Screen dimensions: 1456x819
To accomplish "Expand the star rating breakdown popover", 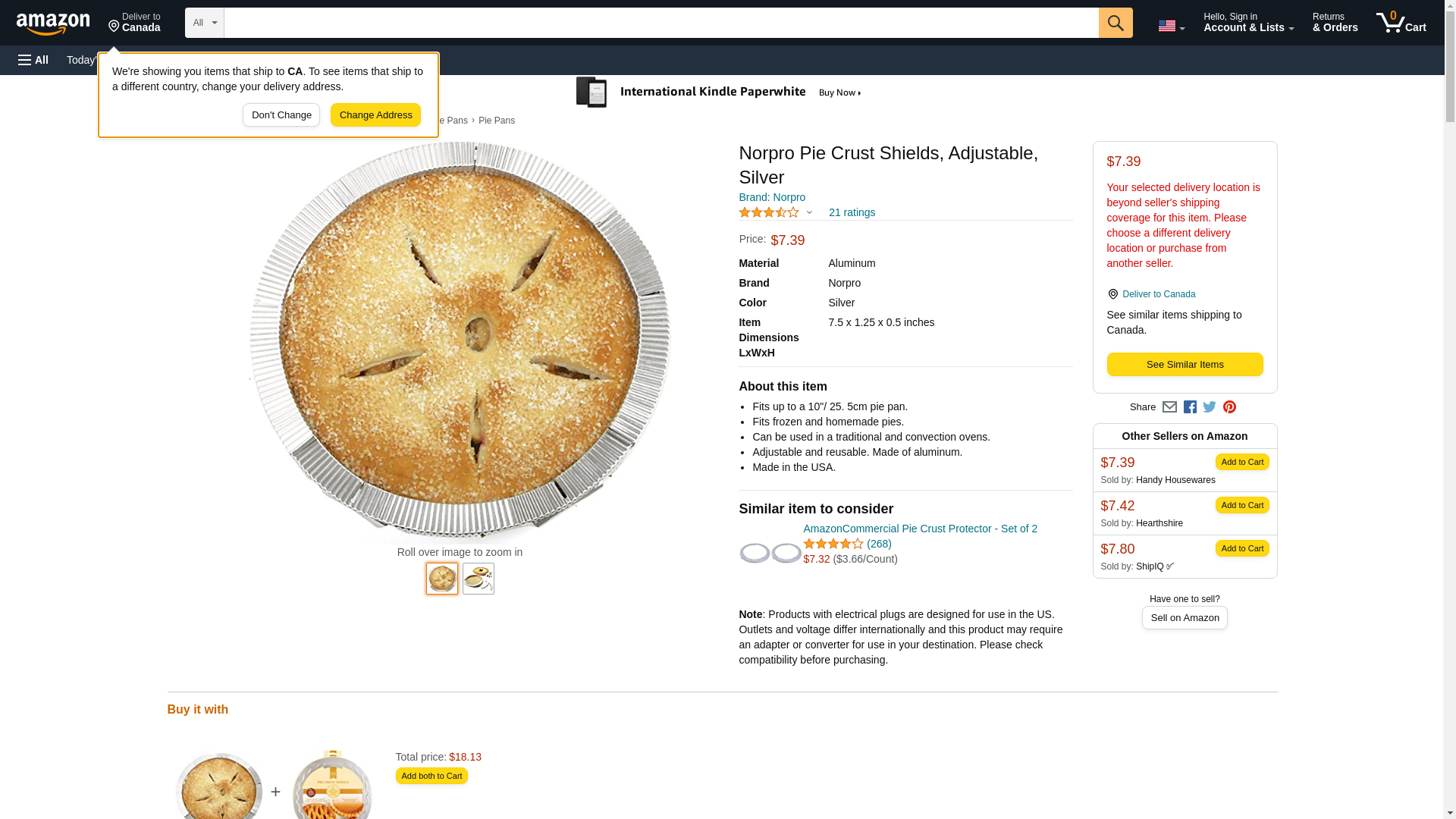I will [x=809, y=213].
